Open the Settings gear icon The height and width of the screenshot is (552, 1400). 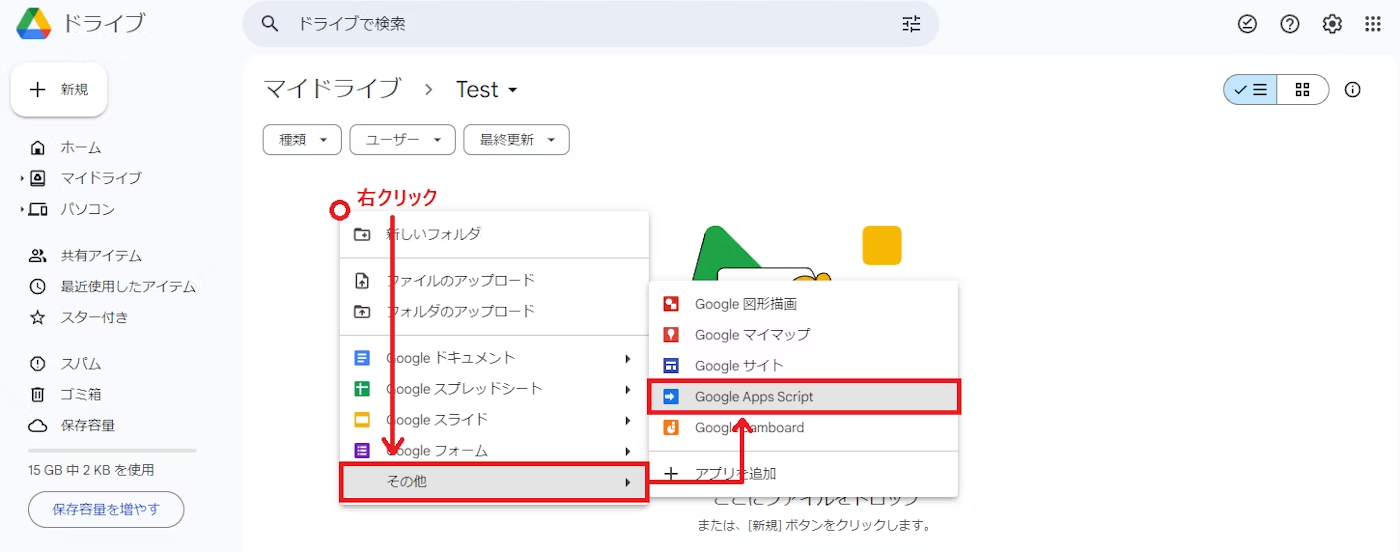pos(1332,24)
